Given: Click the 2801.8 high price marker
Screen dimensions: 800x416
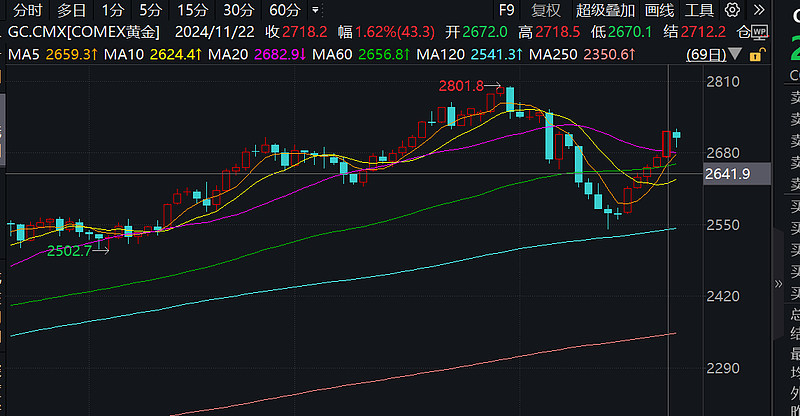Looking at the screenshot, I should click(461, 86).
